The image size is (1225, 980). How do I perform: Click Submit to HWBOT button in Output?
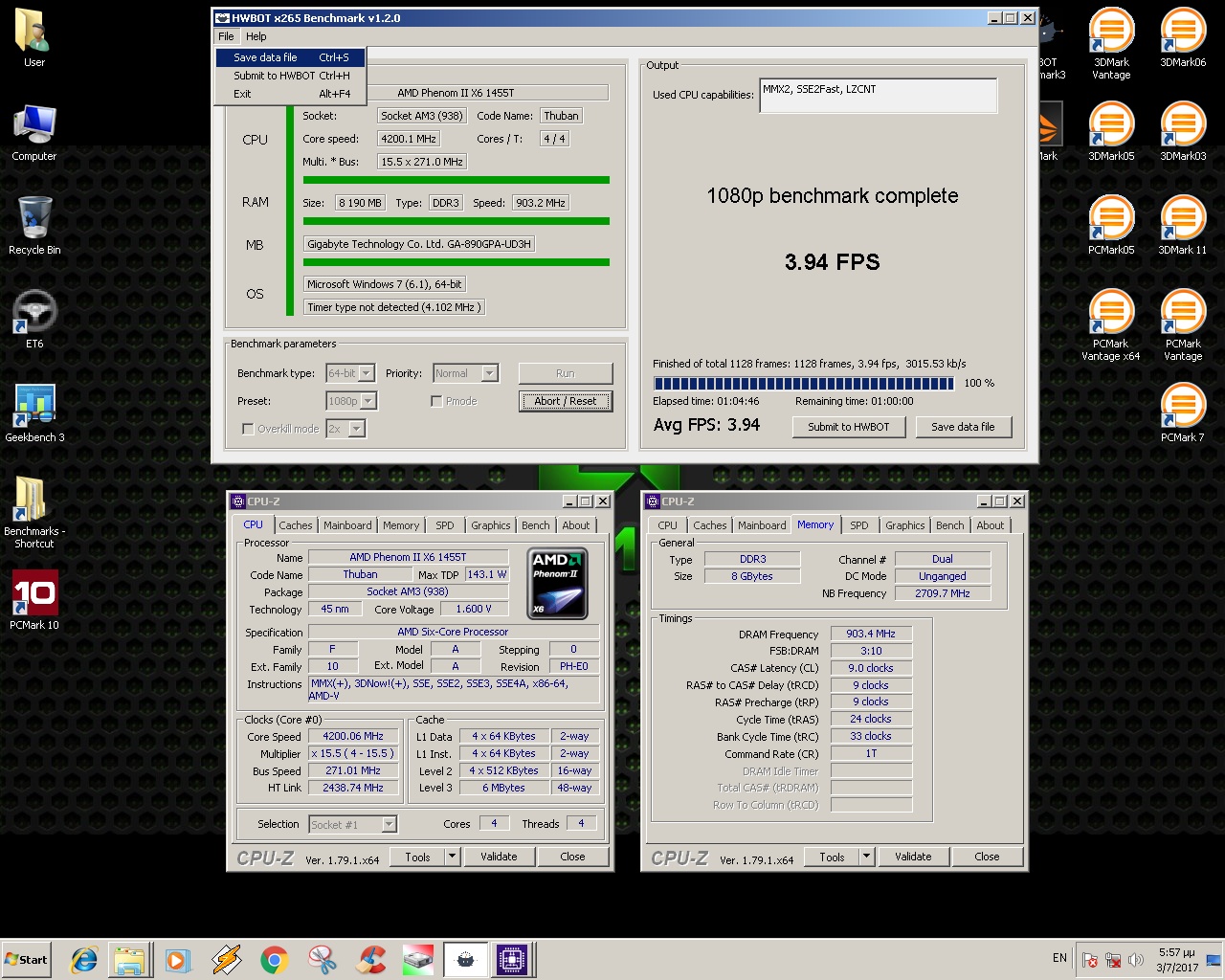pyautogui.click(x=849, y=427)
